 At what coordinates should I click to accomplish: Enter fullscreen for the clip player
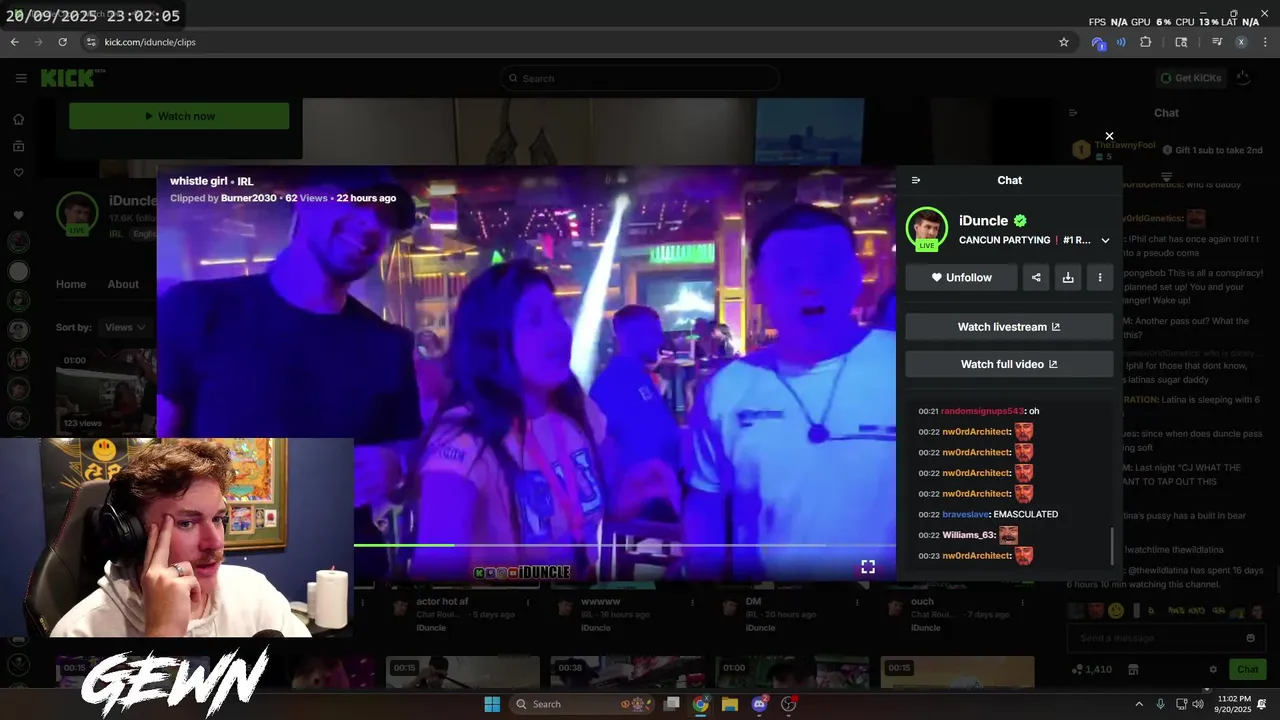tap(868, 567)
